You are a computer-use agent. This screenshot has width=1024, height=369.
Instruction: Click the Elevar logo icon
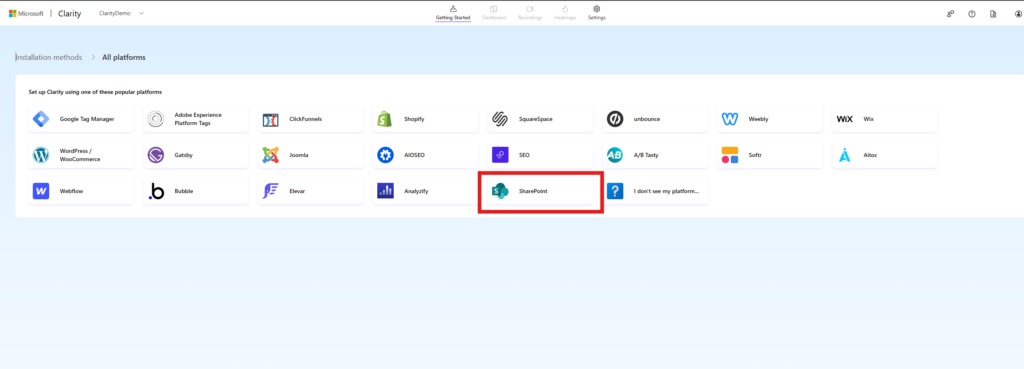point(270,191)
